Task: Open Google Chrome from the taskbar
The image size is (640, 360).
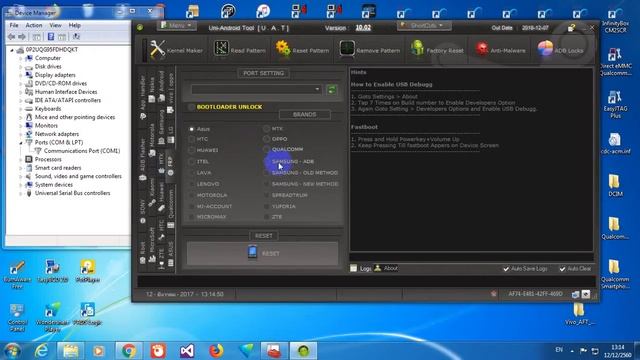Action: click(129, 351)
